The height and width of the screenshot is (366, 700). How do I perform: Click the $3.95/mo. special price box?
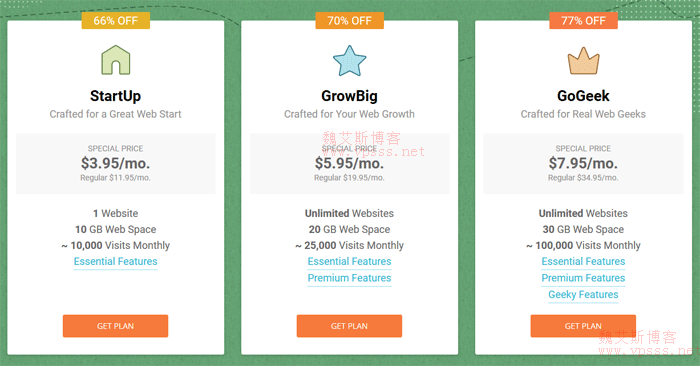116,163
